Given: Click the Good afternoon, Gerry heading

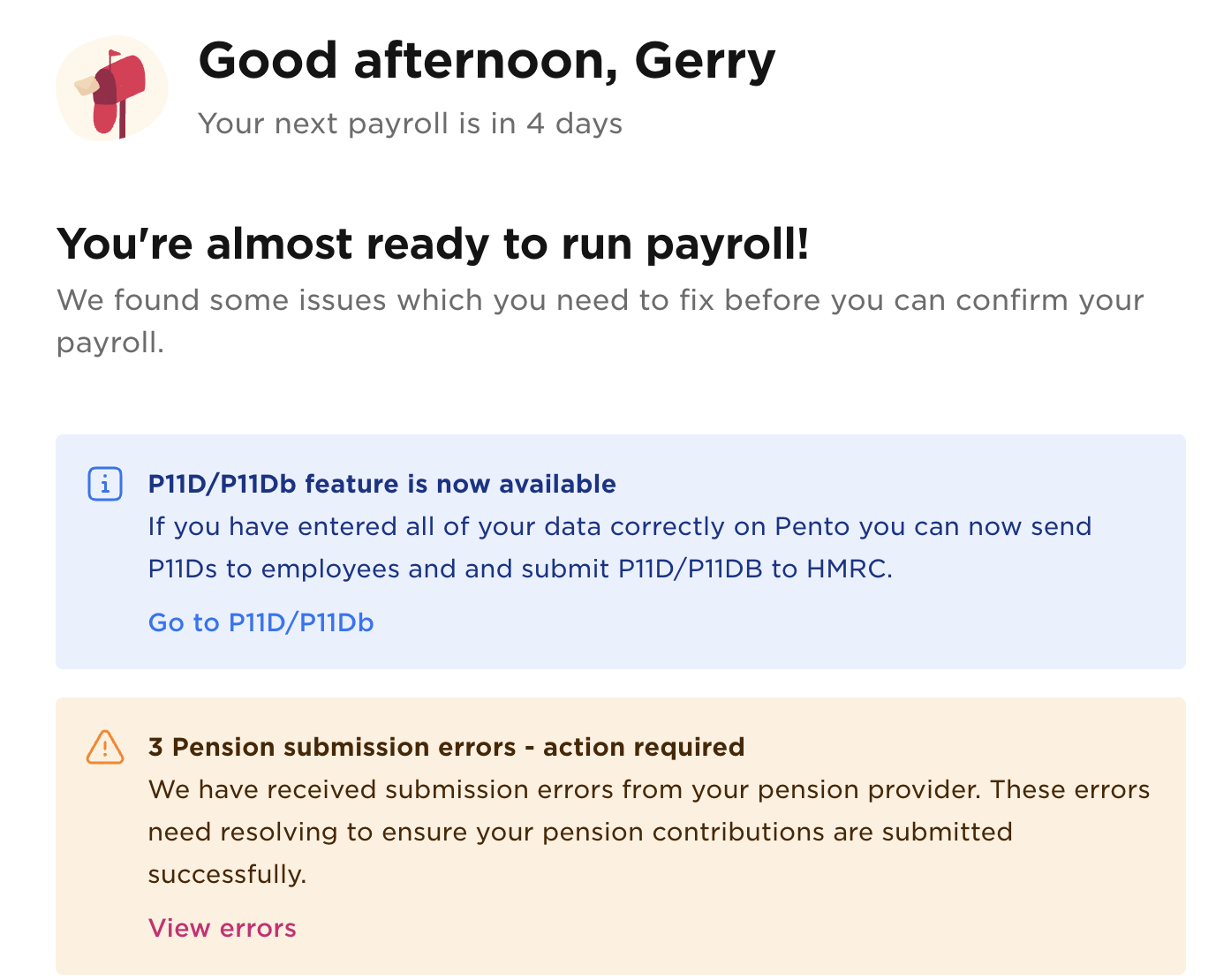Looking at the screenshot, I should pos(487,61).
